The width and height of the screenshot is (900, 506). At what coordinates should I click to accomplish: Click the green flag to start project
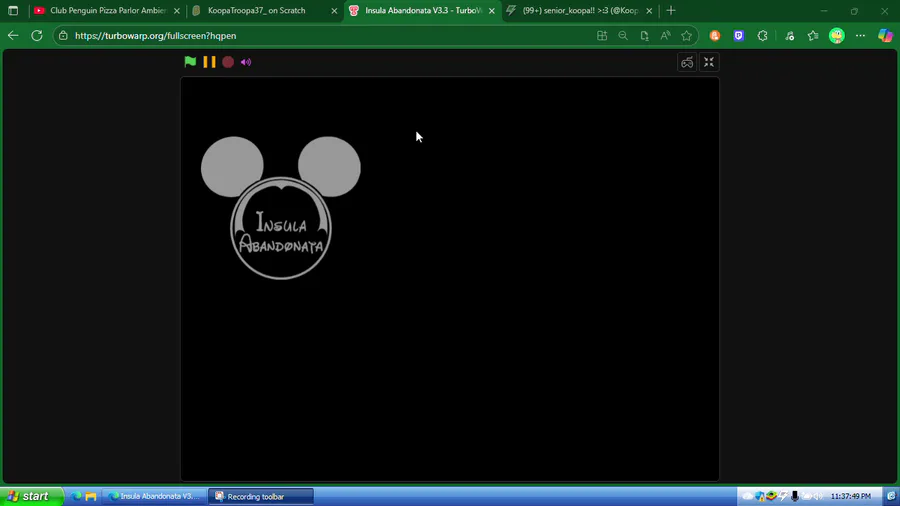[190, 62]
